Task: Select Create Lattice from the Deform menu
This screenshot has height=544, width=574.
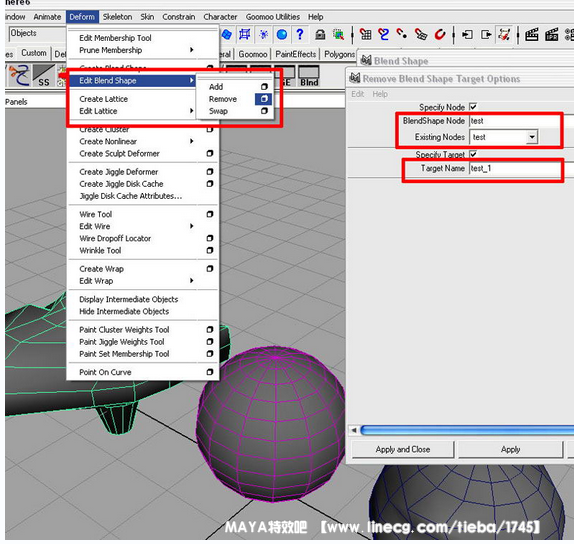Action: (104, 99)
